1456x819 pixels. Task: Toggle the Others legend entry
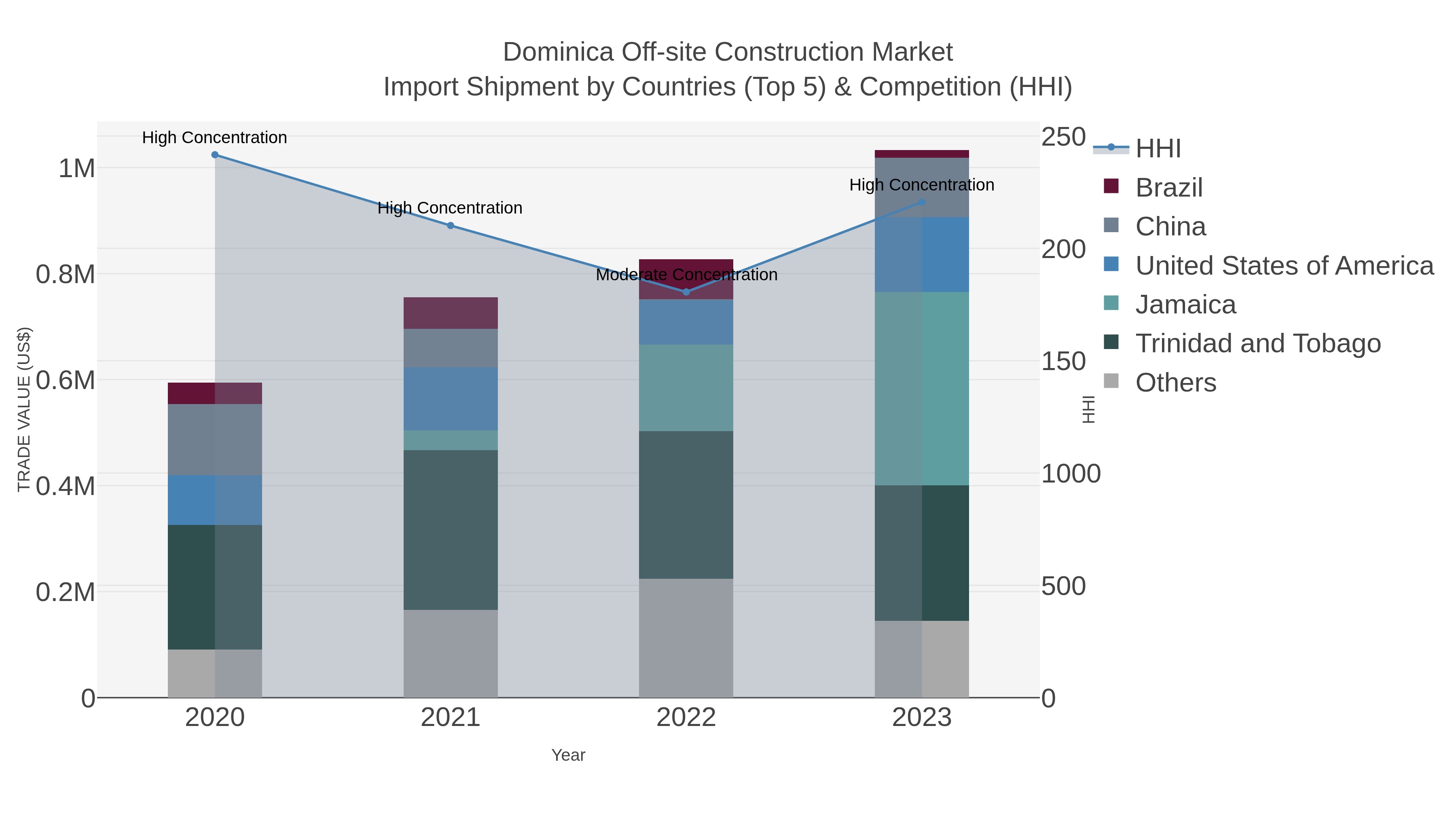(1160, 382)
